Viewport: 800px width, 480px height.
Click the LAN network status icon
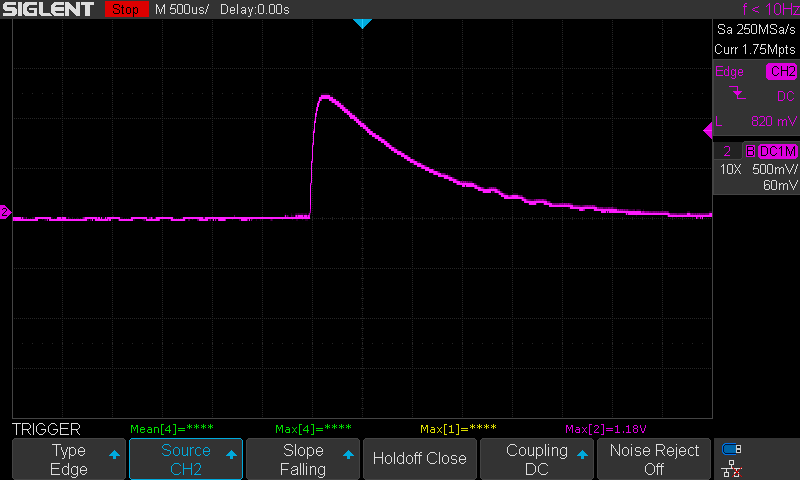(732, 468)
